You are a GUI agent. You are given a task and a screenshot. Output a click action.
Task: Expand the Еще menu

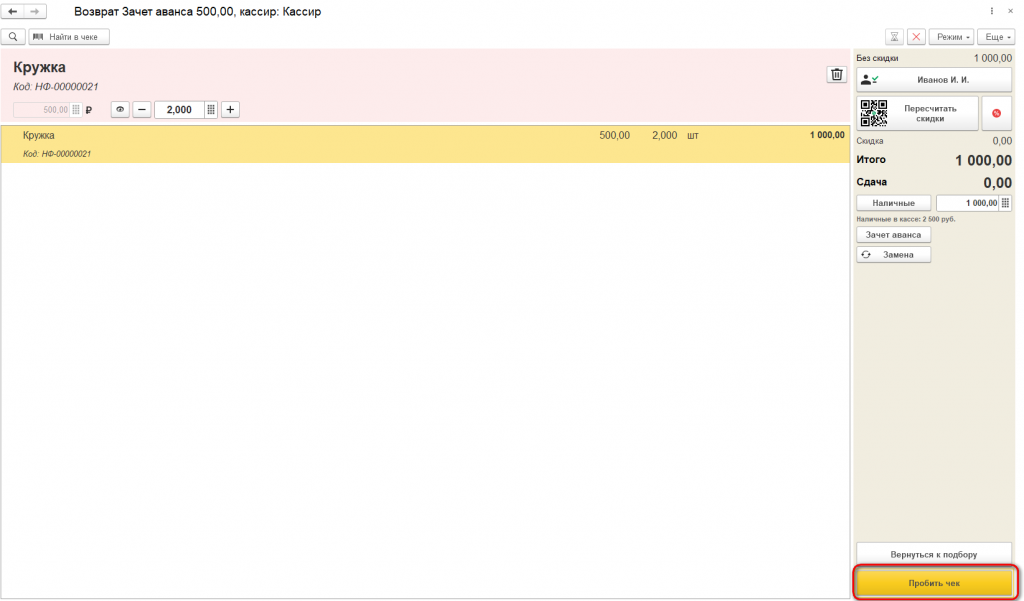pos(997,37)
